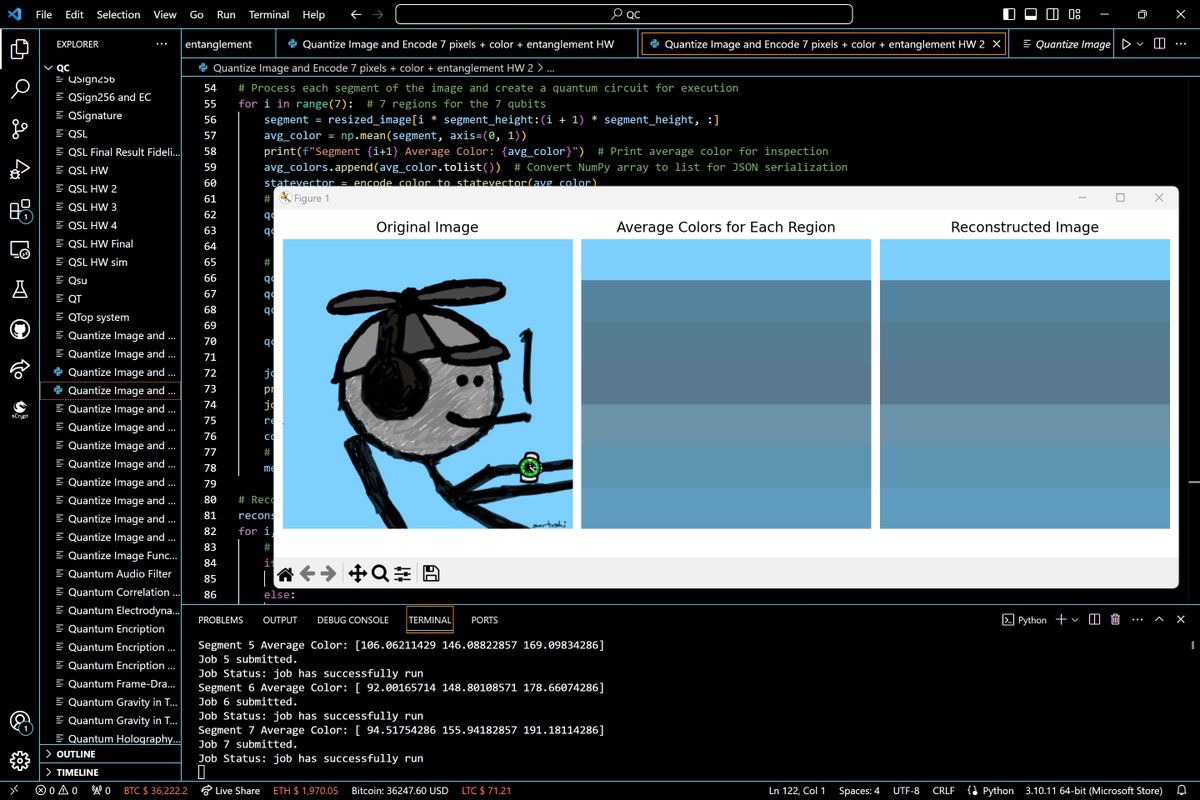This screenshot has width=1200, height=800.
Task: Click the 3.10.11 64-bit interpreter selector
Action: [x=1093, y=791]
